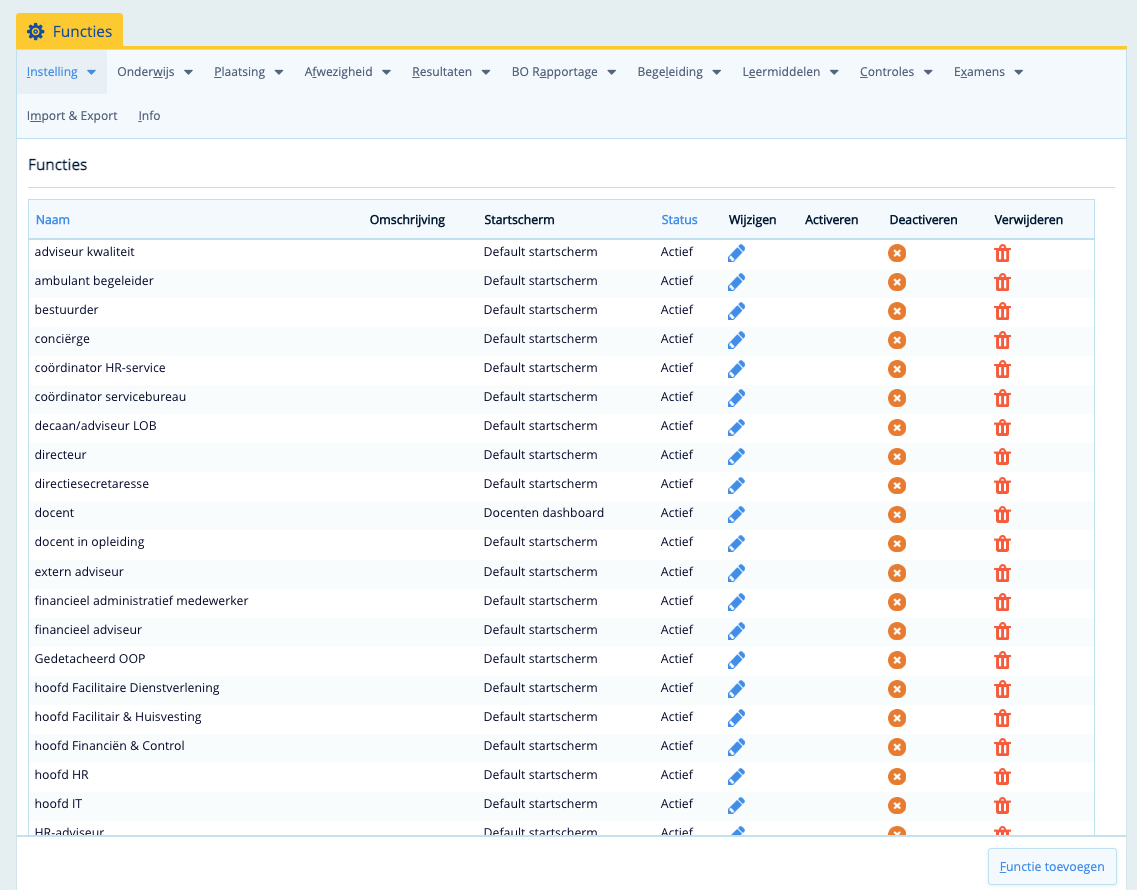The image size is (1137, 890).
Task: Deactivate the hoofd HR function
Action: click(x=897, y=776)
